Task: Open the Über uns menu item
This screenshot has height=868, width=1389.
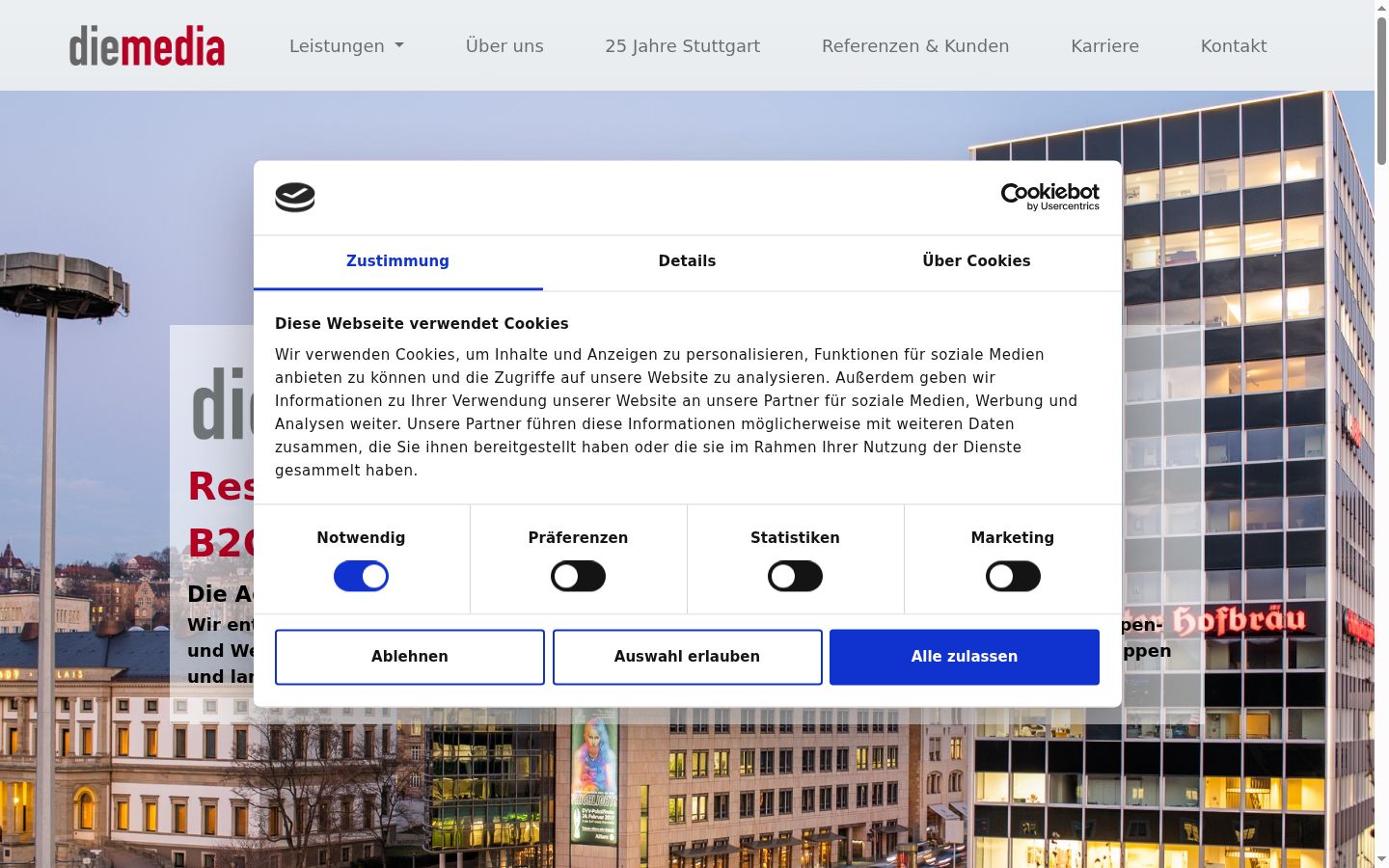Action: coord(504,46)
